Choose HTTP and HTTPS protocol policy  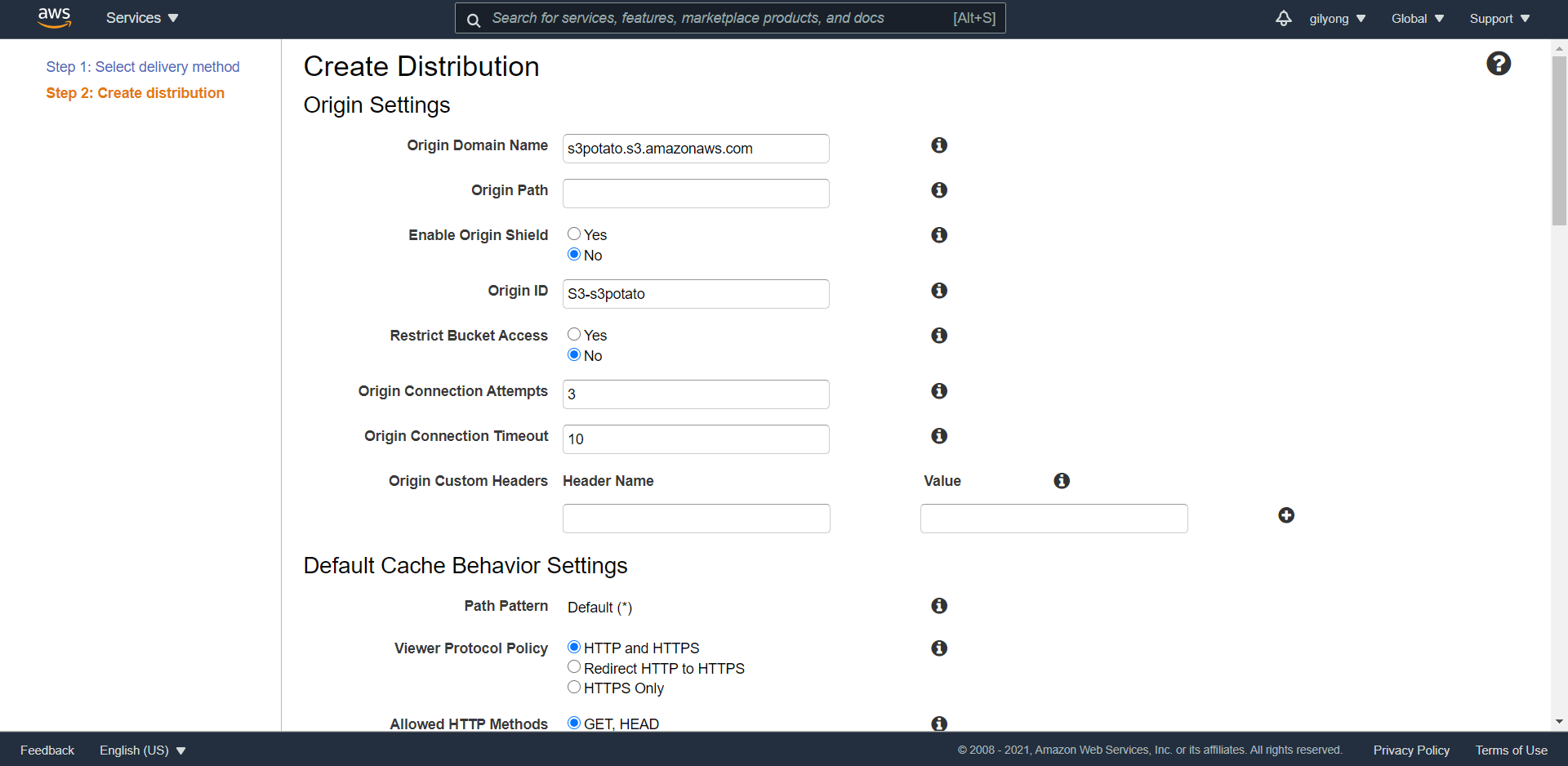coord(574,648)
